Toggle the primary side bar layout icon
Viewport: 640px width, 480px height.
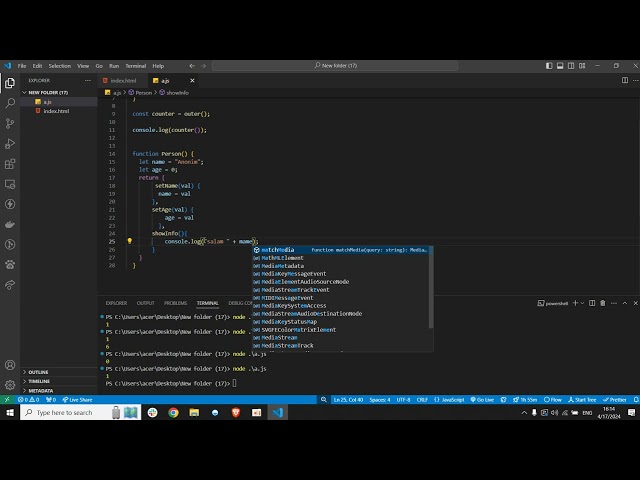tap(549, 66)
